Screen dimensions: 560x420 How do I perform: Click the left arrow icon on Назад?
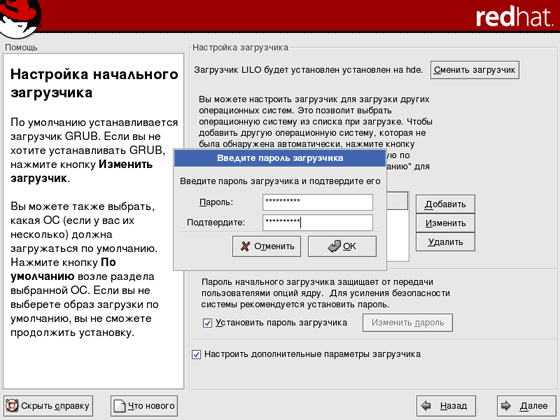(426, 406)
